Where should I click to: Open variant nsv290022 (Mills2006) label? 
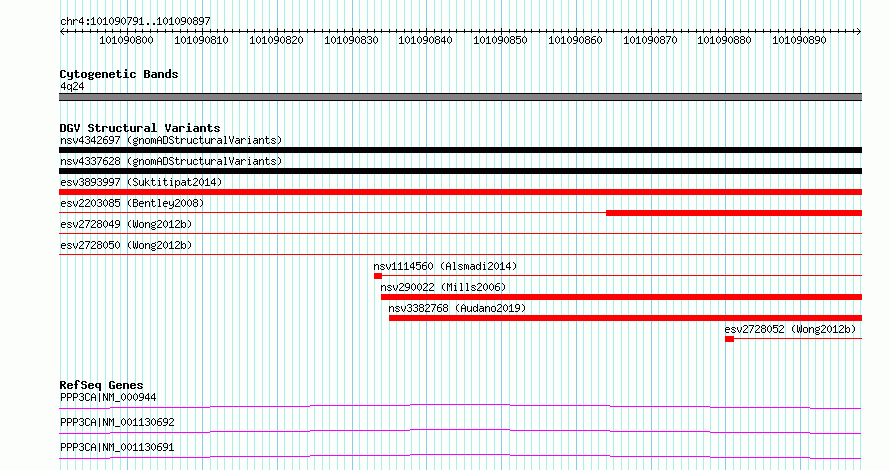tap(443, 287)
